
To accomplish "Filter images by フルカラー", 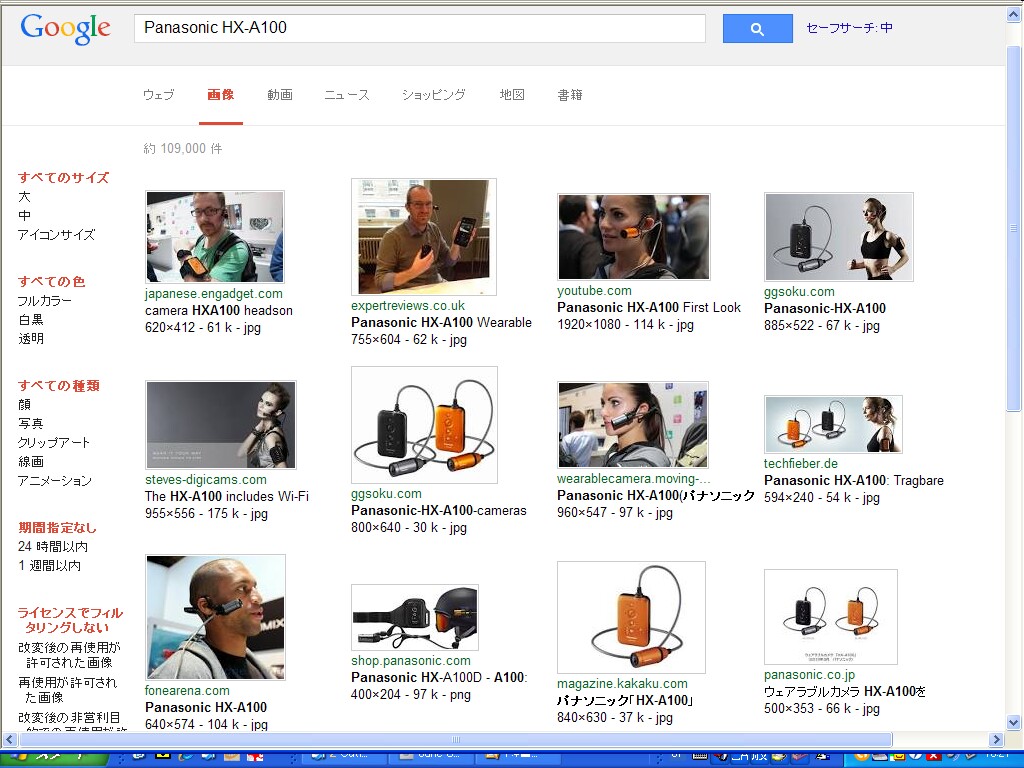I will (x=44, y=300).
